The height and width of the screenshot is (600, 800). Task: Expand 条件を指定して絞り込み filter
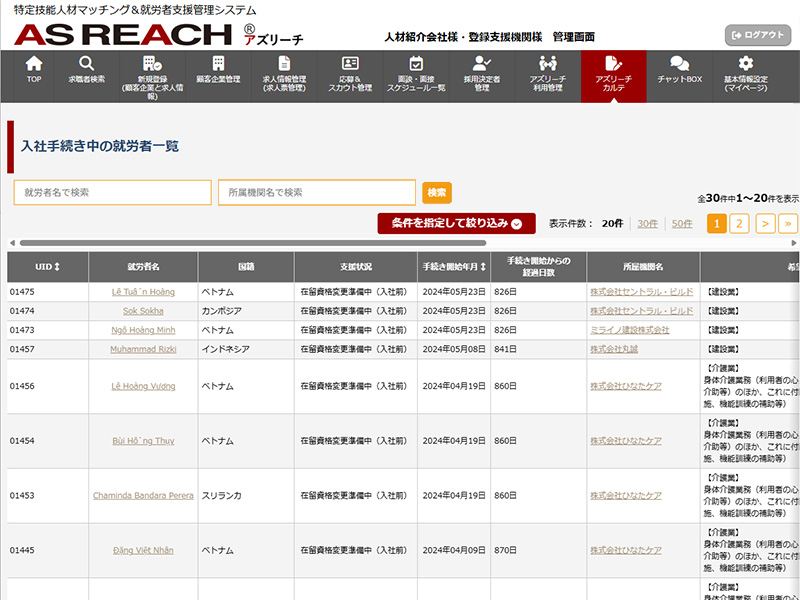pos(456,223)
